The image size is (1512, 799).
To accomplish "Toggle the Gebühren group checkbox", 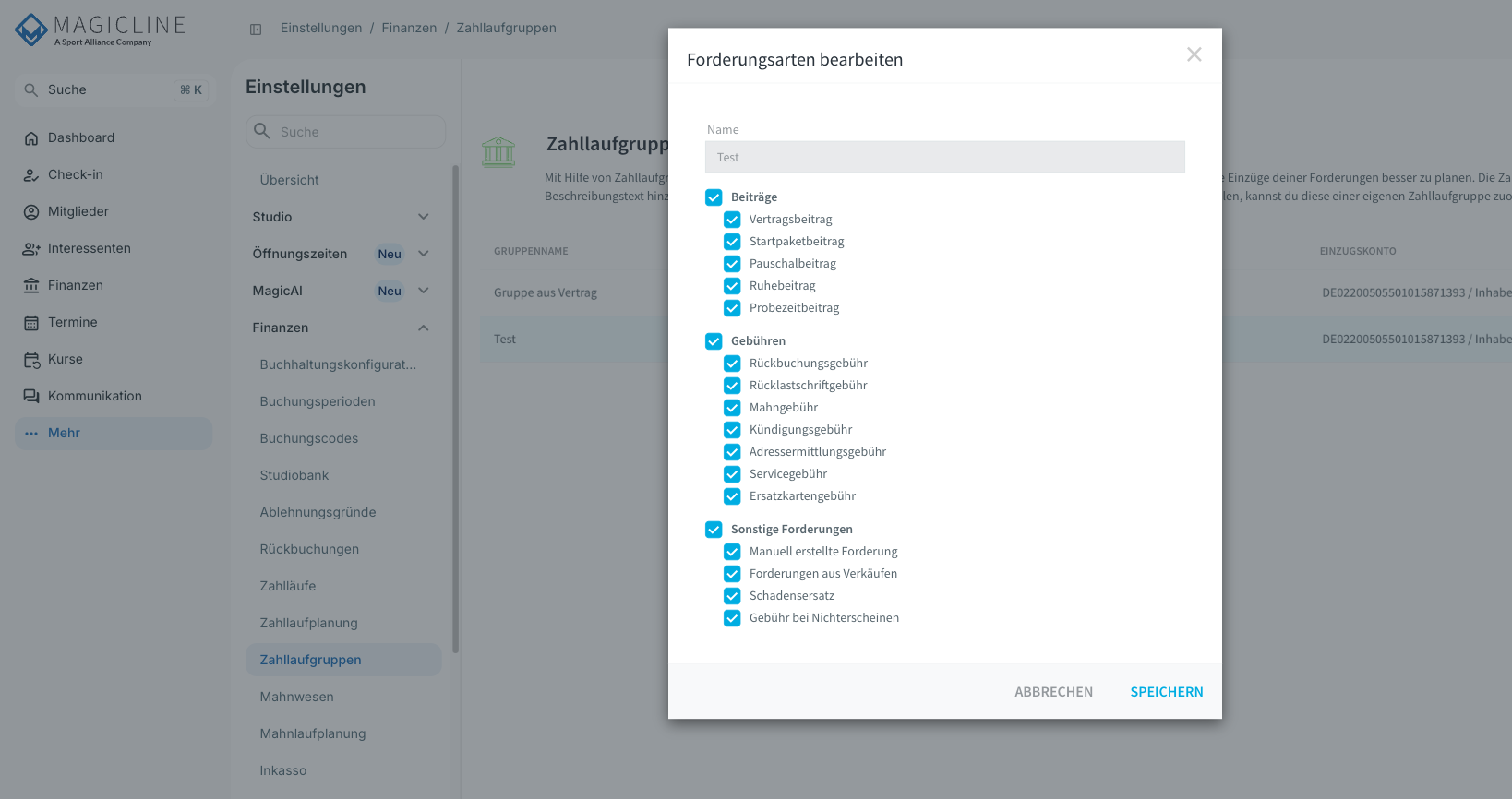I will (x=714, y=341).
